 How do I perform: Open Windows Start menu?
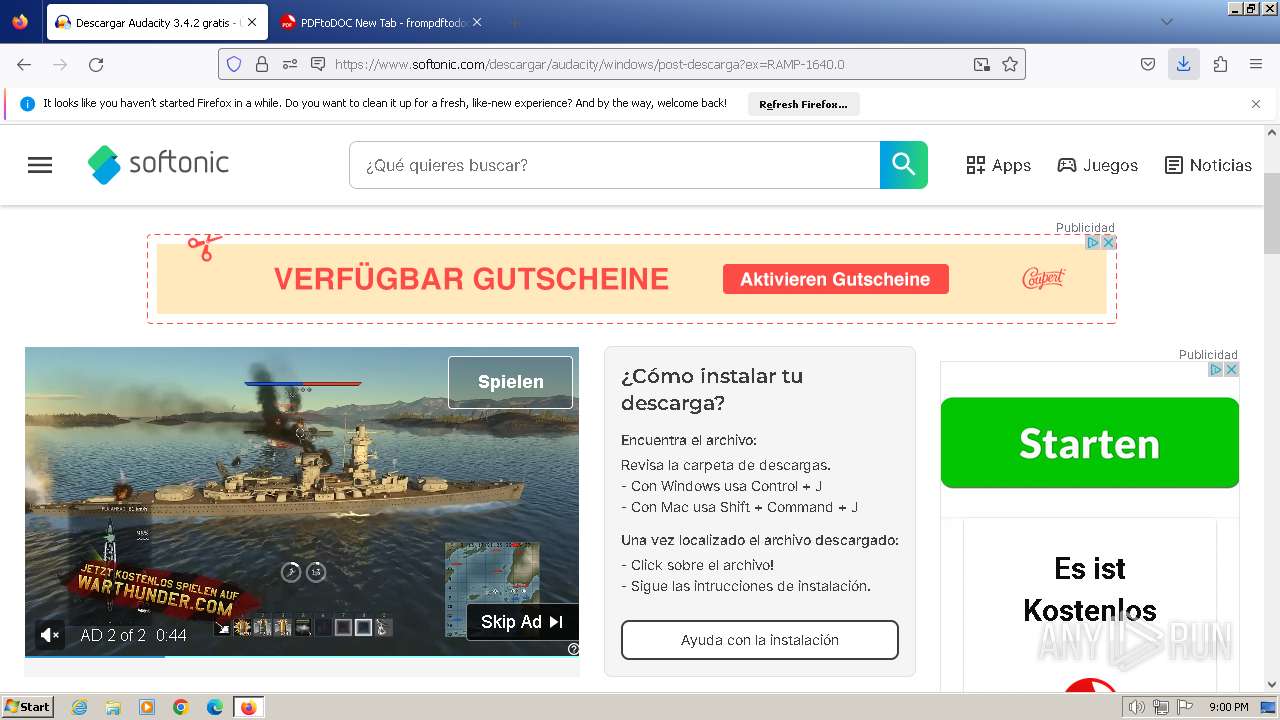28,707
